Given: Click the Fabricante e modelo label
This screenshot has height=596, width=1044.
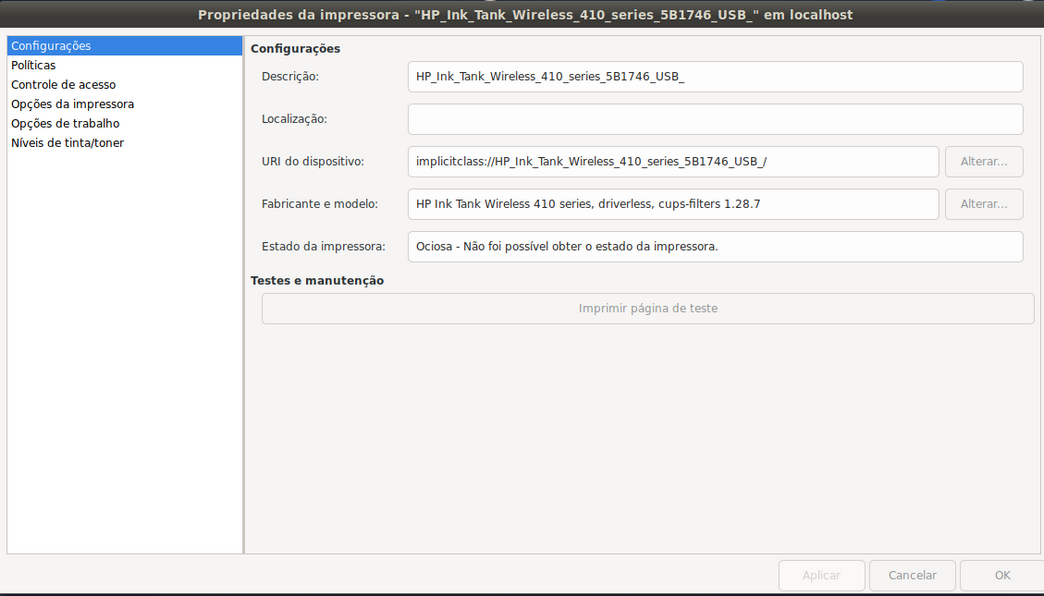Looking at the screenshot, I should coord(320,204).
